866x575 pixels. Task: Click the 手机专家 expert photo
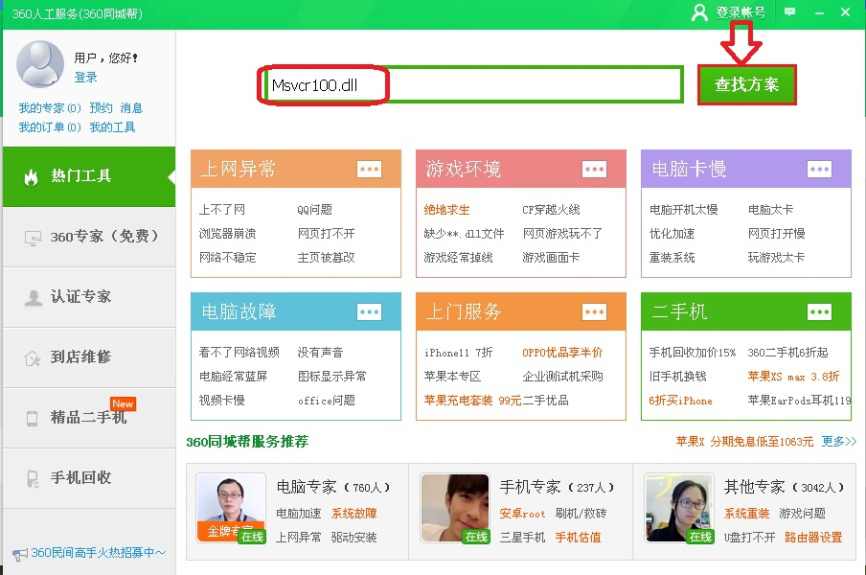click(455, 508)
